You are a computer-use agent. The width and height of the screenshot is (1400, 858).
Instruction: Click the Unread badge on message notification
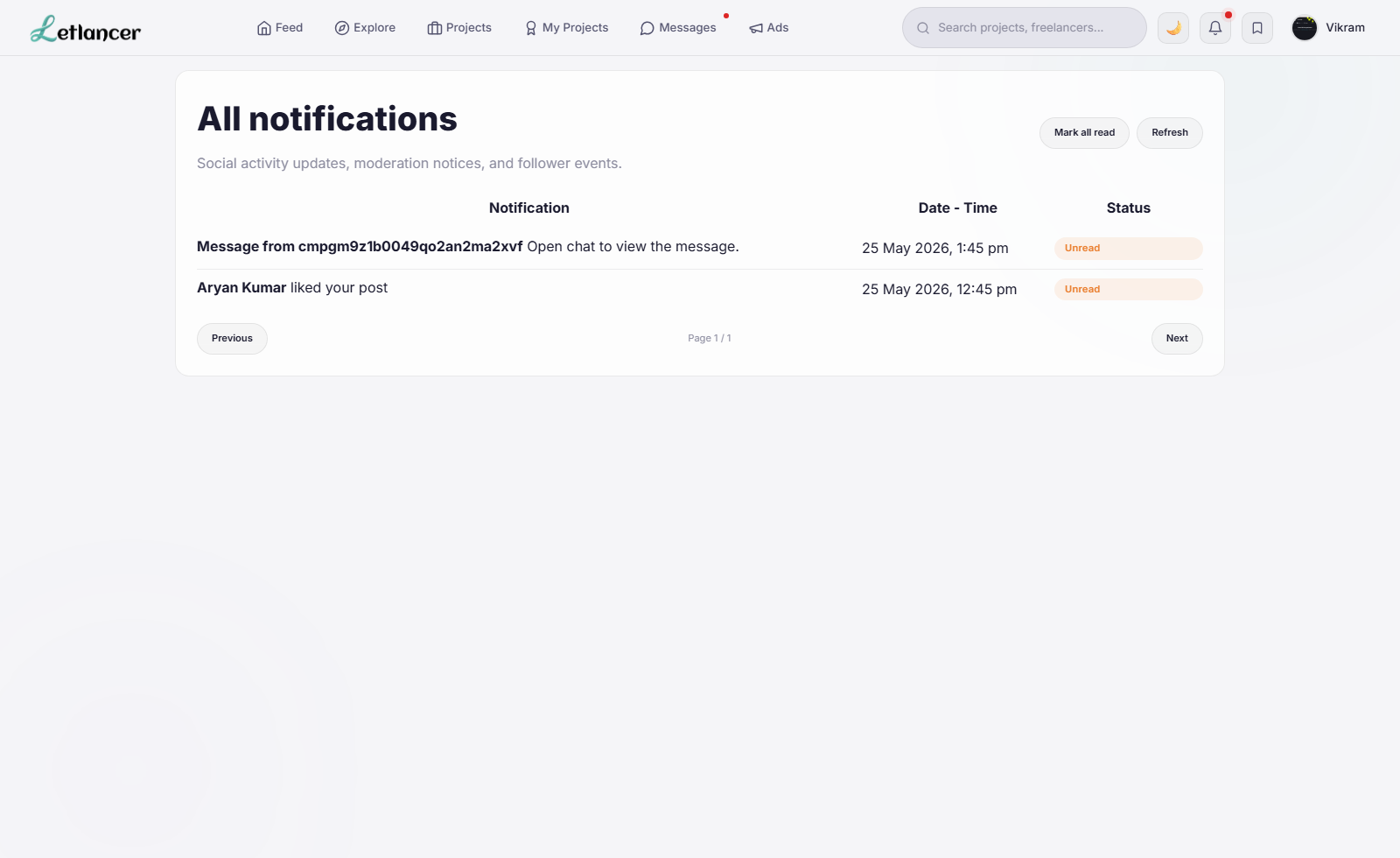tap(1129, 249)
